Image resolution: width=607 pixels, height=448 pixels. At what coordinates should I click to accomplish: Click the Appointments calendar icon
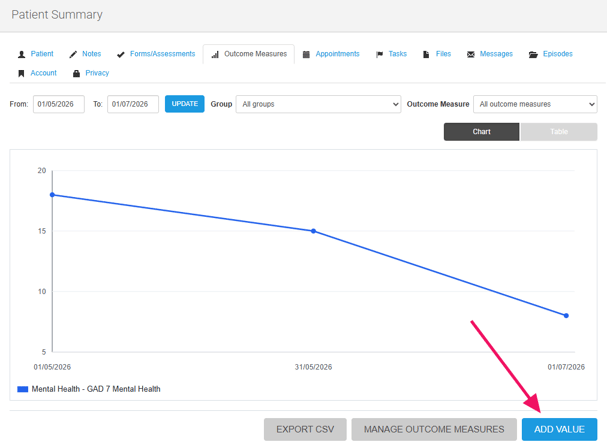(x=306, y=54)
